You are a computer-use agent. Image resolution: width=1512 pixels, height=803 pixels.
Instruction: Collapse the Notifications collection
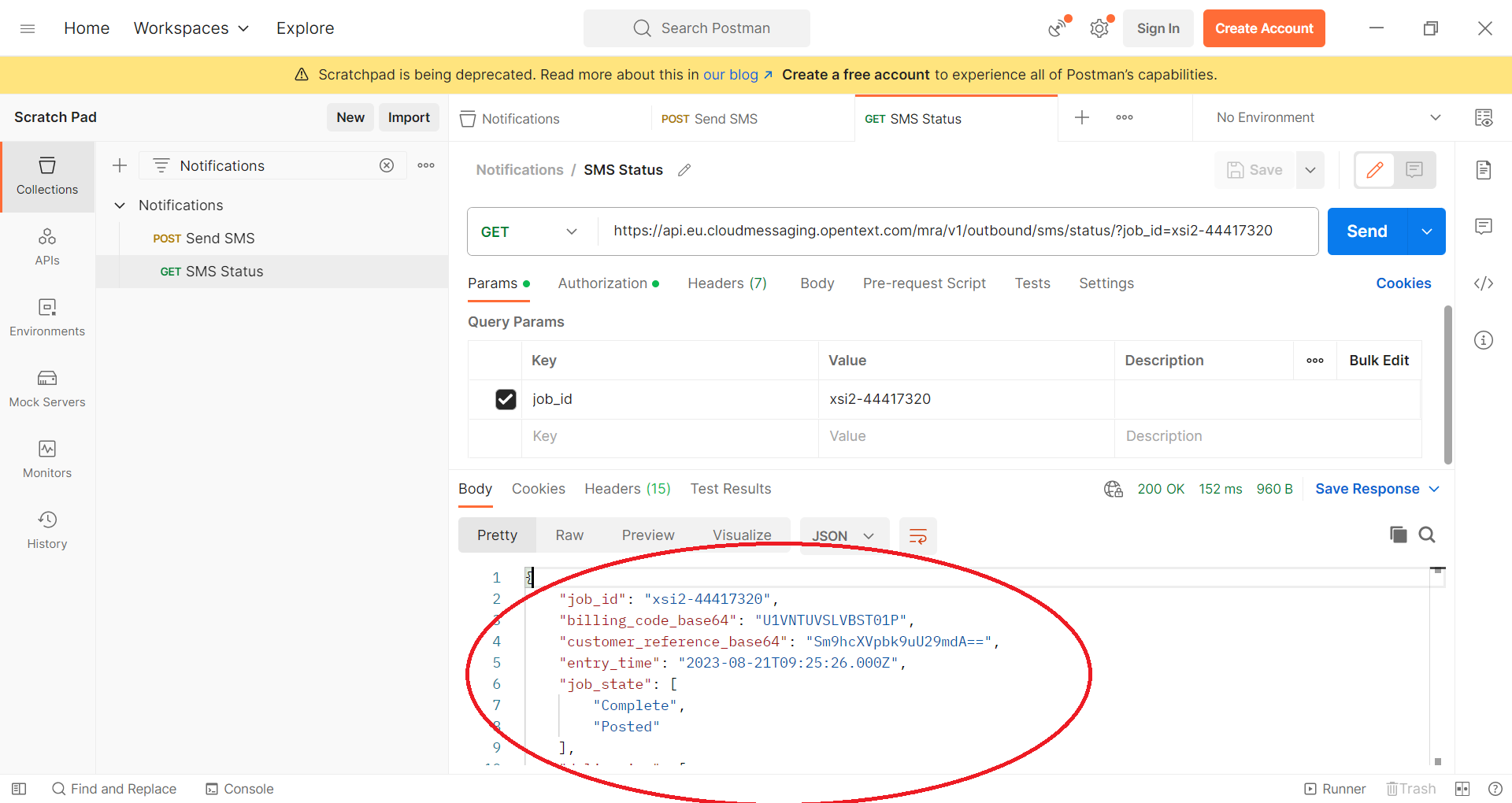click(120, 205)
